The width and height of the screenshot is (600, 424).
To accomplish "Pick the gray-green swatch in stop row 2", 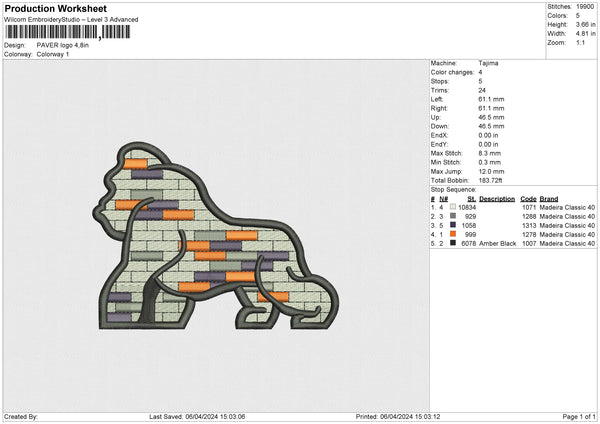I will point(453,216).
